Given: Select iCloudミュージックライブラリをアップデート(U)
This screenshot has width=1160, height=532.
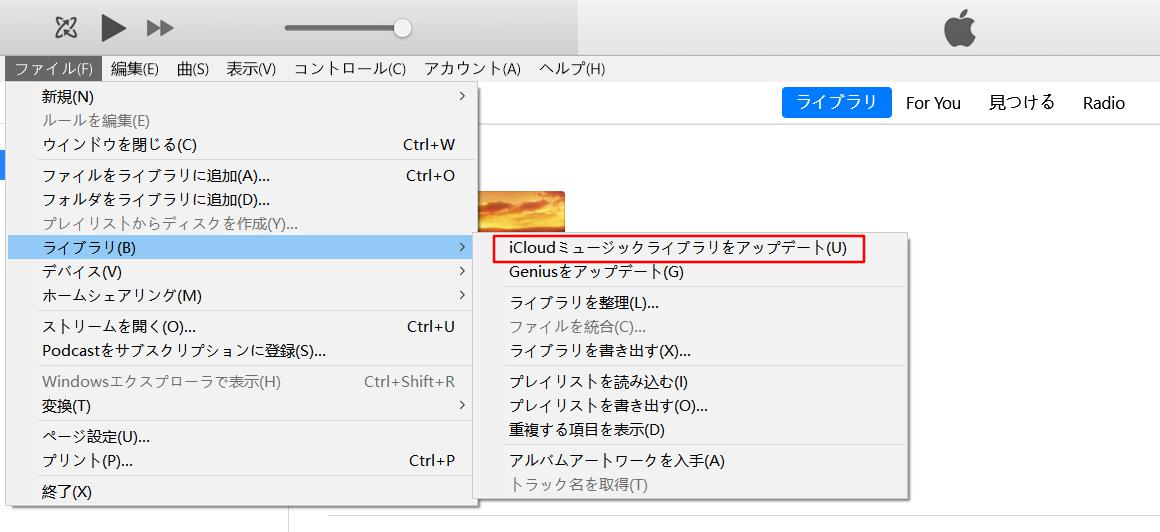Looking at the screenshot, I should (x=678, y=249).
